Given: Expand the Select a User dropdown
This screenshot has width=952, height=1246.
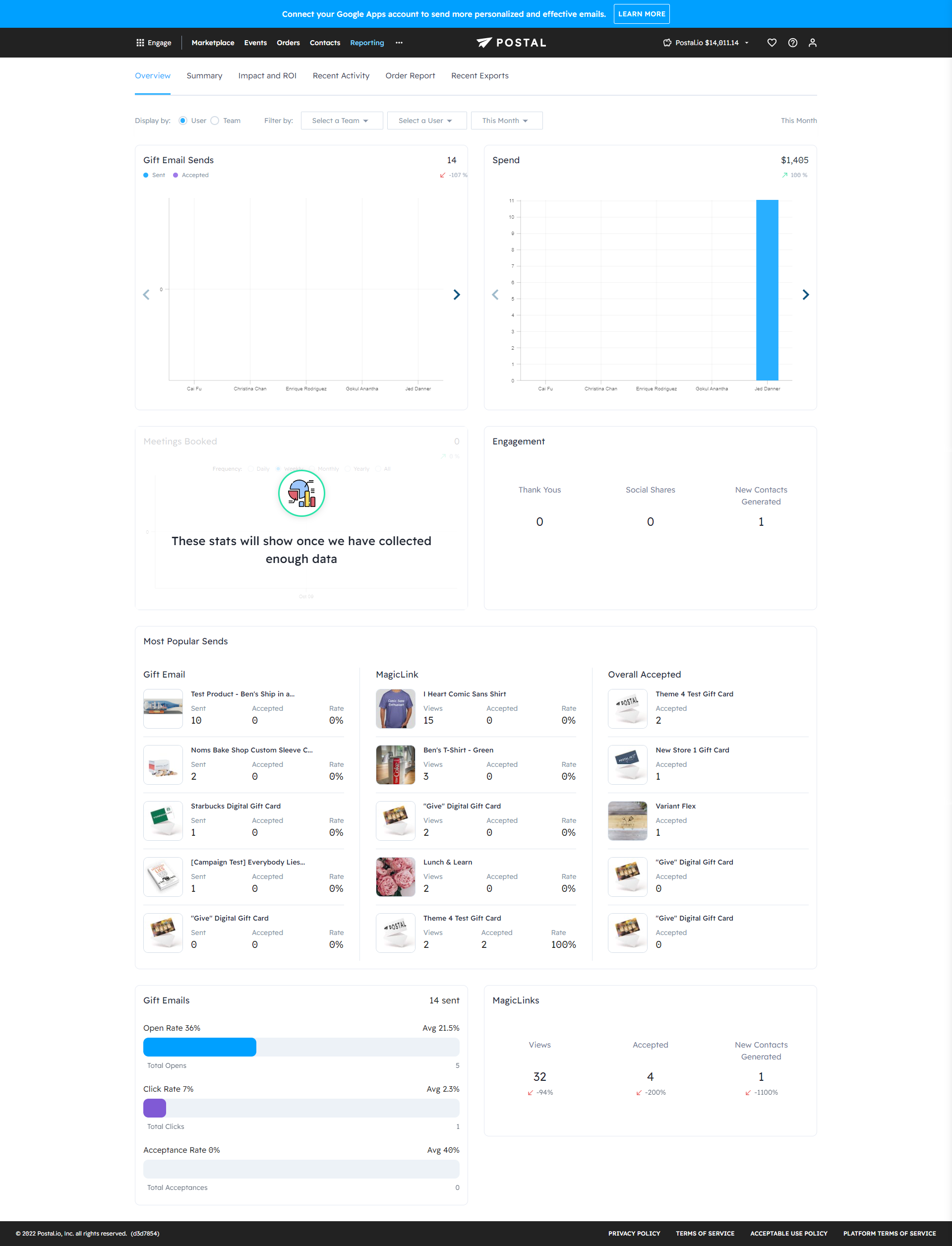Looking at the screenshot, I should tap(426, 121).
